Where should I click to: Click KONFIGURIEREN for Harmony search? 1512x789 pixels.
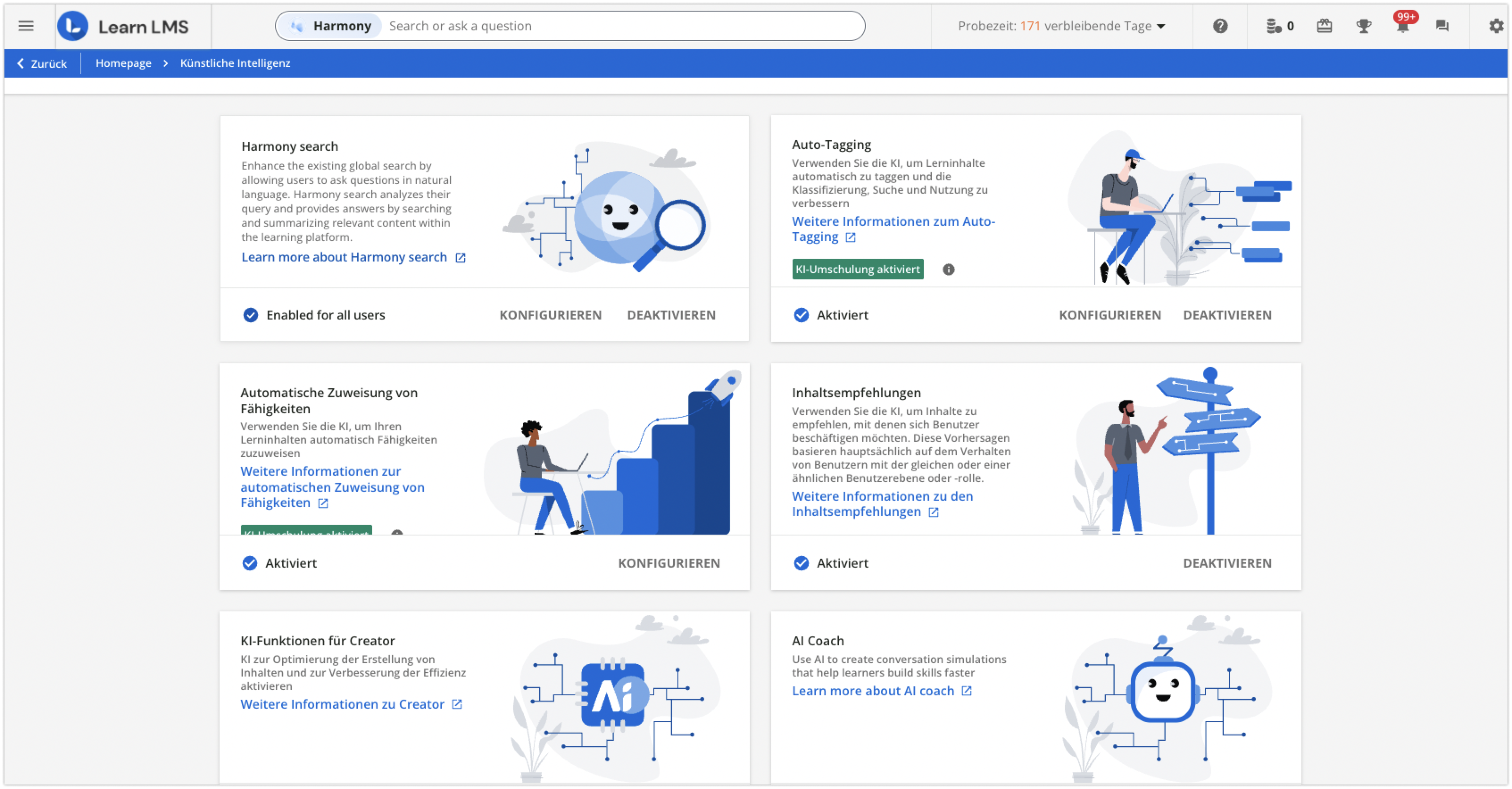tap(550, 315)
